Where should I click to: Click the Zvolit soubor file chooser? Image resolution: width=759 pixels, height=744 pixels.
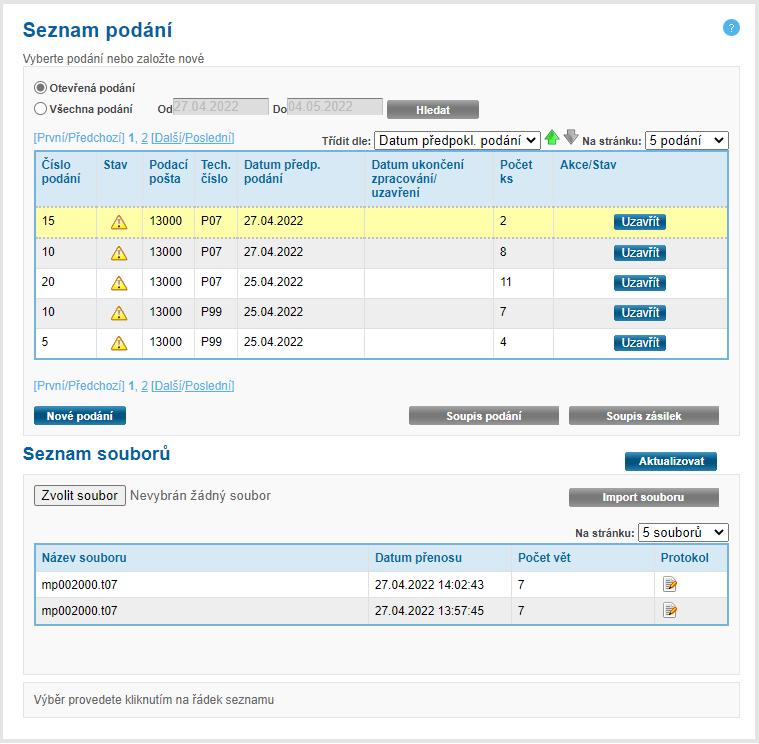[x=80, y=495]
